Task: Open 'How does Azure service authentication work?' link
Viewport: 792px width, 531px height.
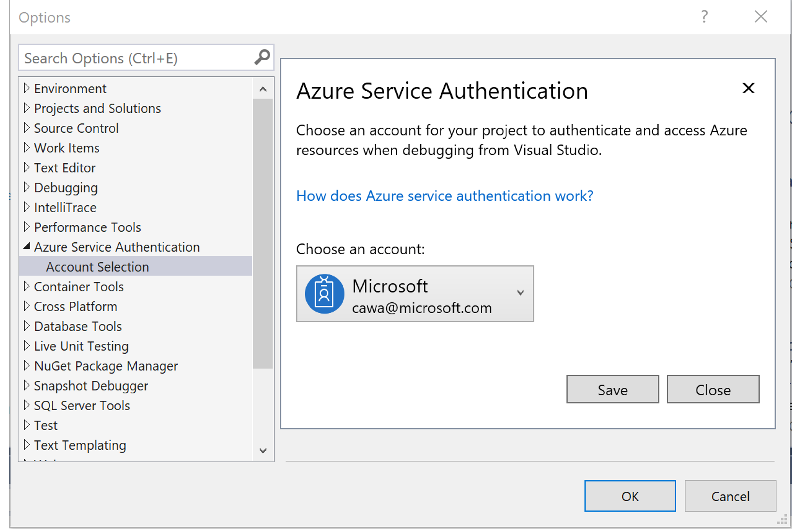Action: (444, 196)
